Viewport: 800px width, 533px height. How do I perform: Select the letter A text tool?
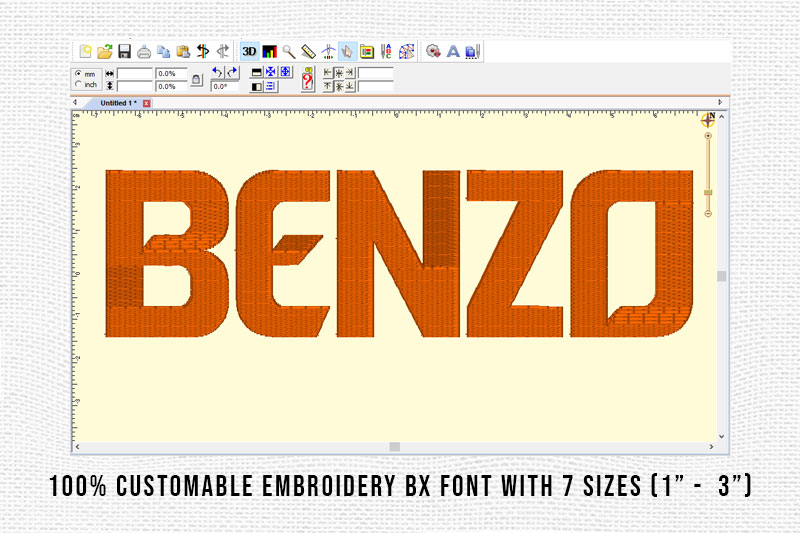coord(453,52)
